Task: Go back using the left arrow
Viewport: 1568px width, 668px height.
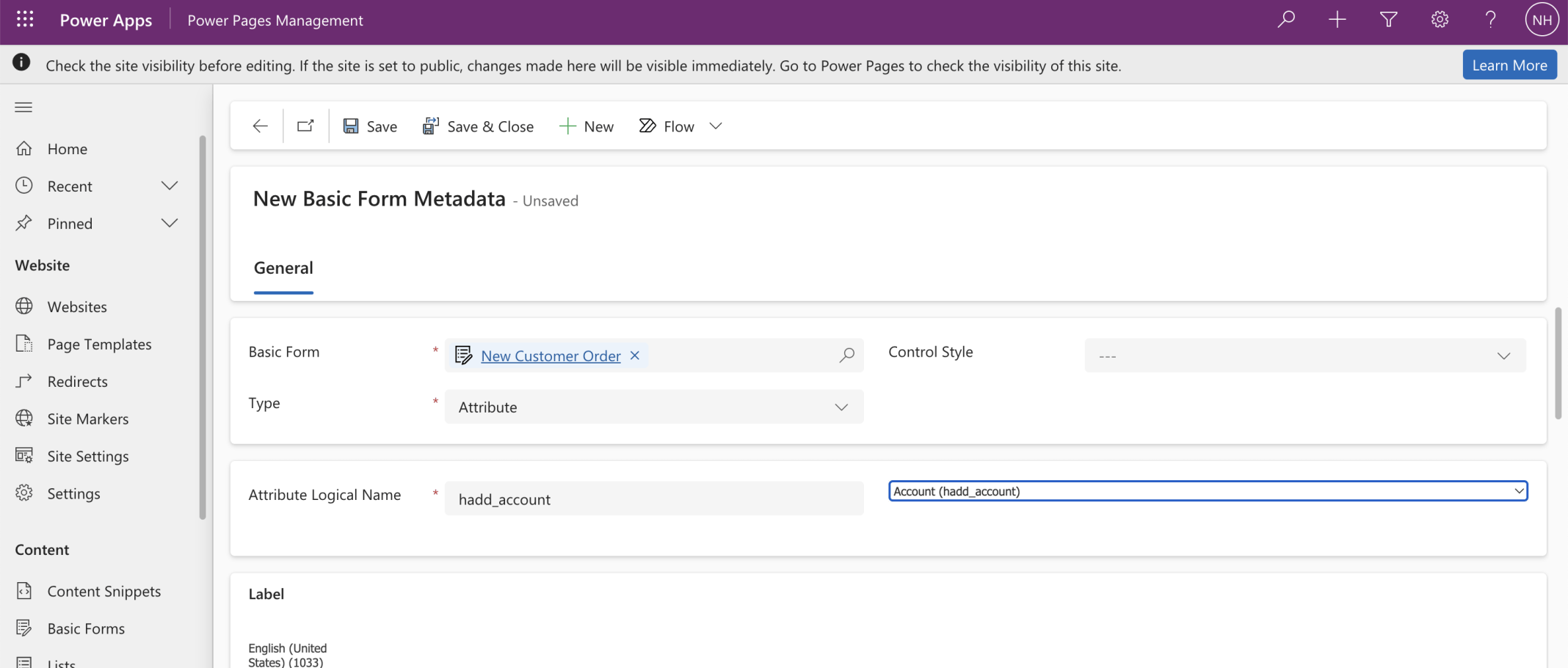Action: (x=260, y=126)
